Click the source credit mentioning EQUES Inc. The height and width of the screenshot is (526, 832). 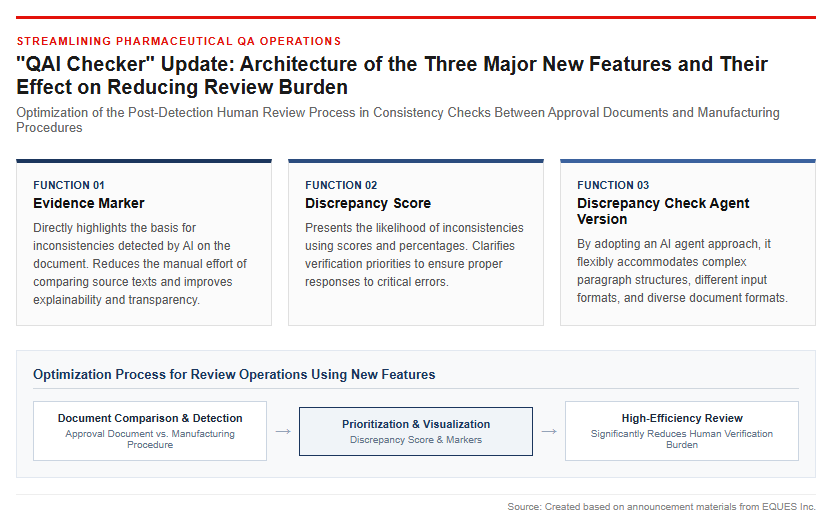[x=661, y=507]
